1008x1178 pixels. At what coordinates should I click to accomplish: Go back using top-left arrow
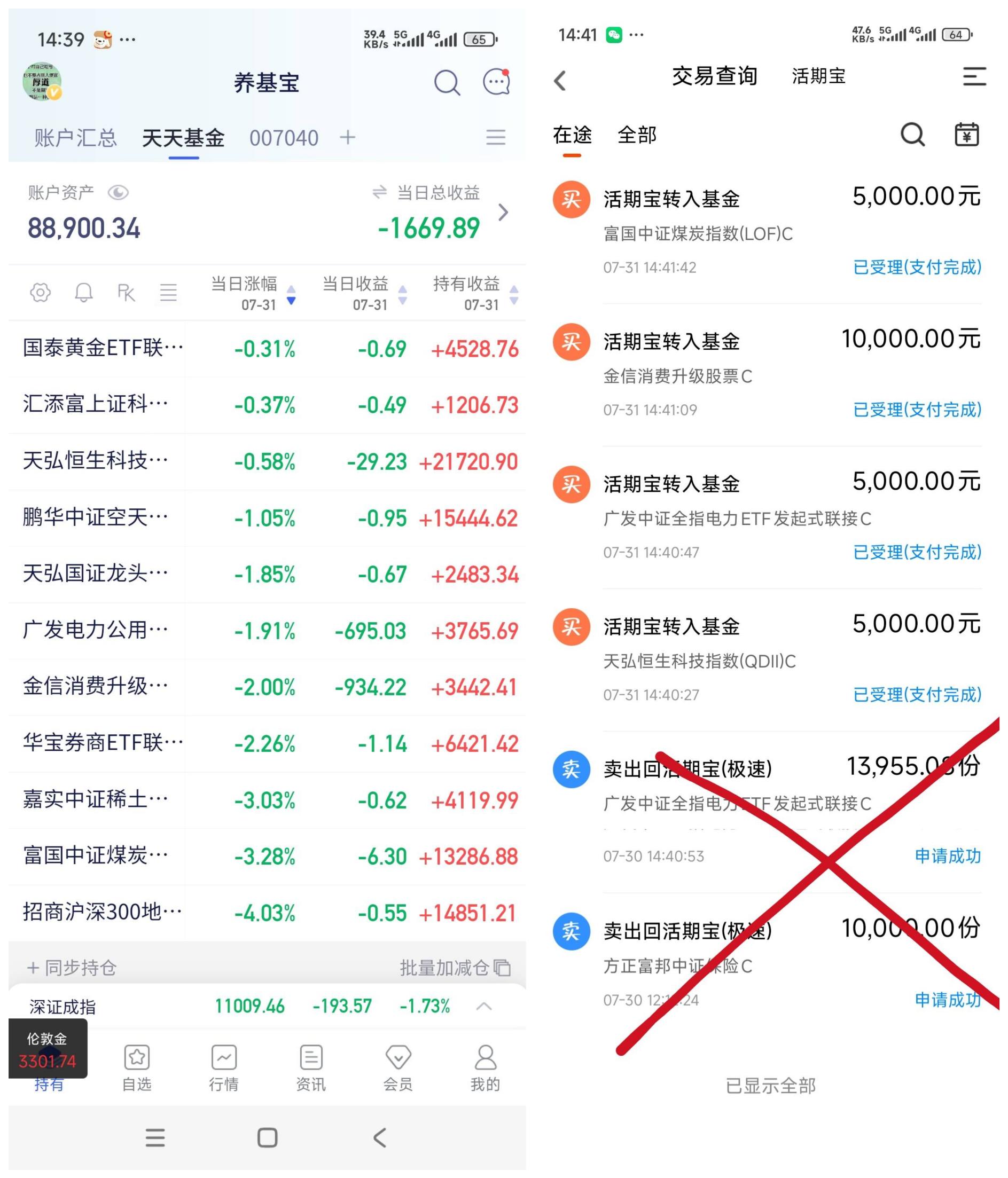(560, 80)
